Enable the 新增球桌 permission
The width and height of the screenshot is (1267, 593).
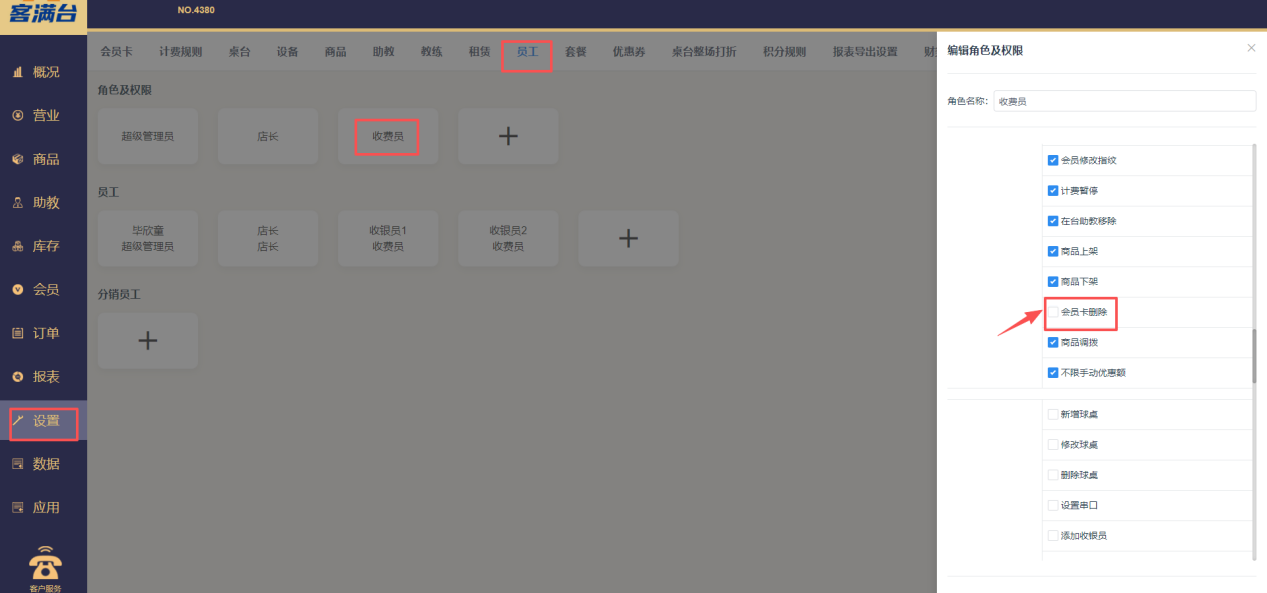click(1053, 414)
